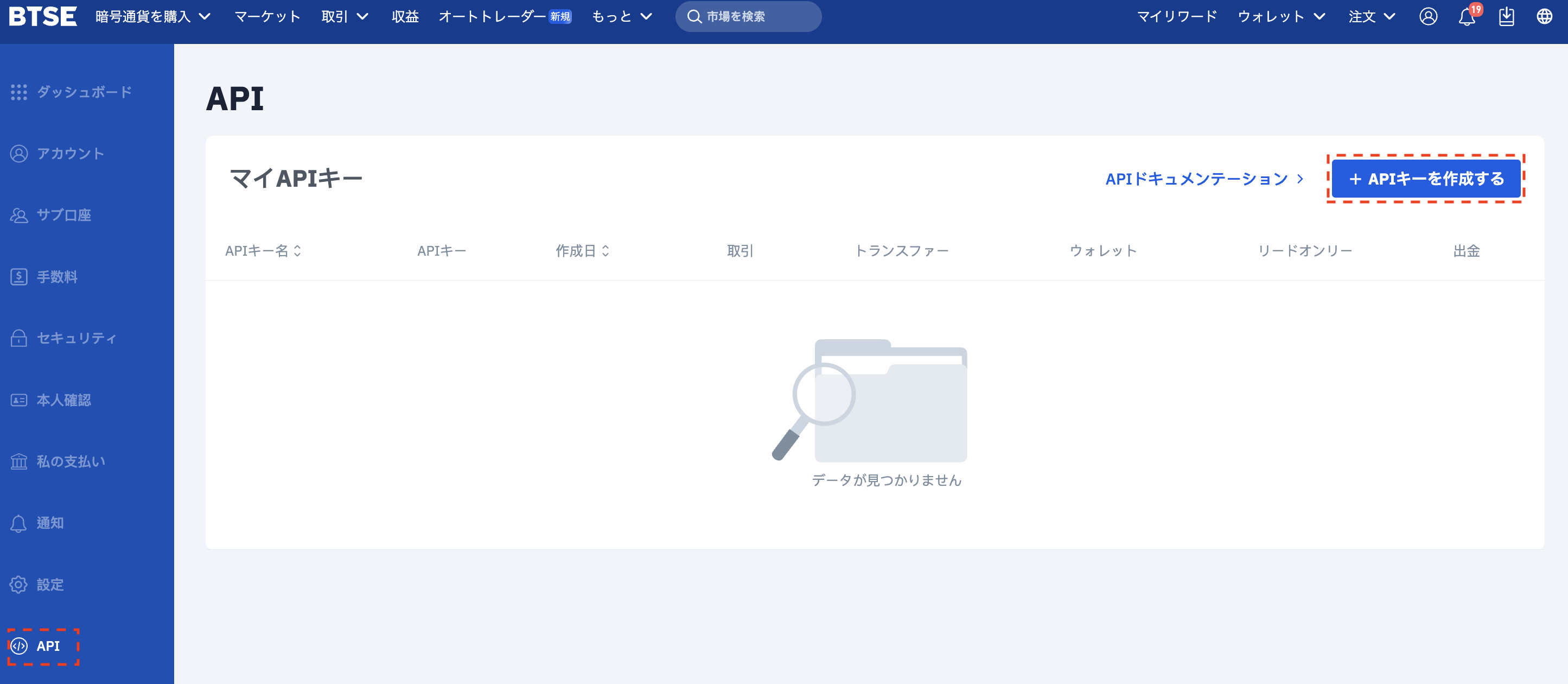
Task: Sort table by APIキー名 column
Action: (x=263, y=251)
